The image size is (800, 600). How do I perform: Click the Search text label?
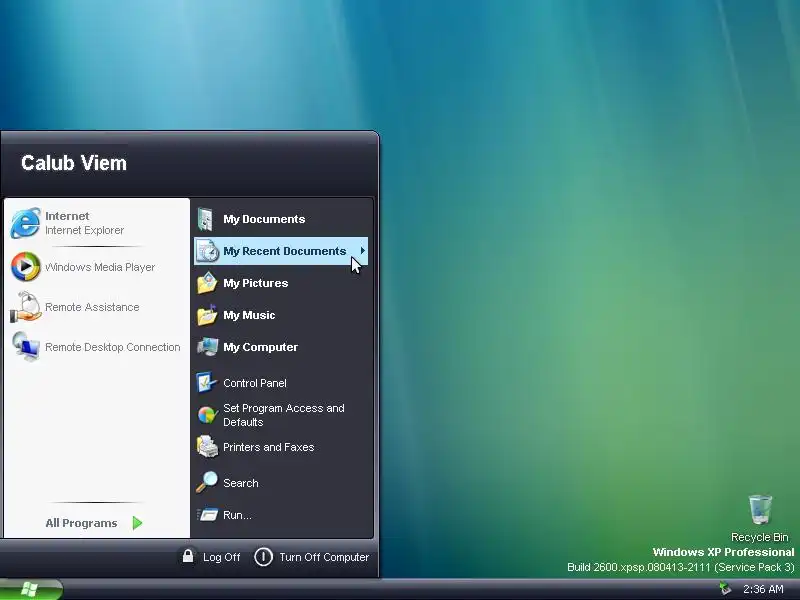coord(240,483)
